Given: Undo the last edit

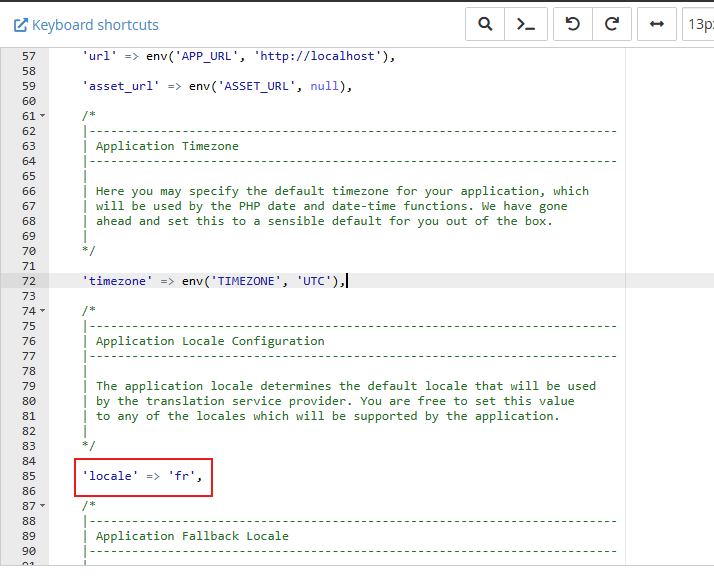Looking at the screenshot, I should click(x=573, y=25).
